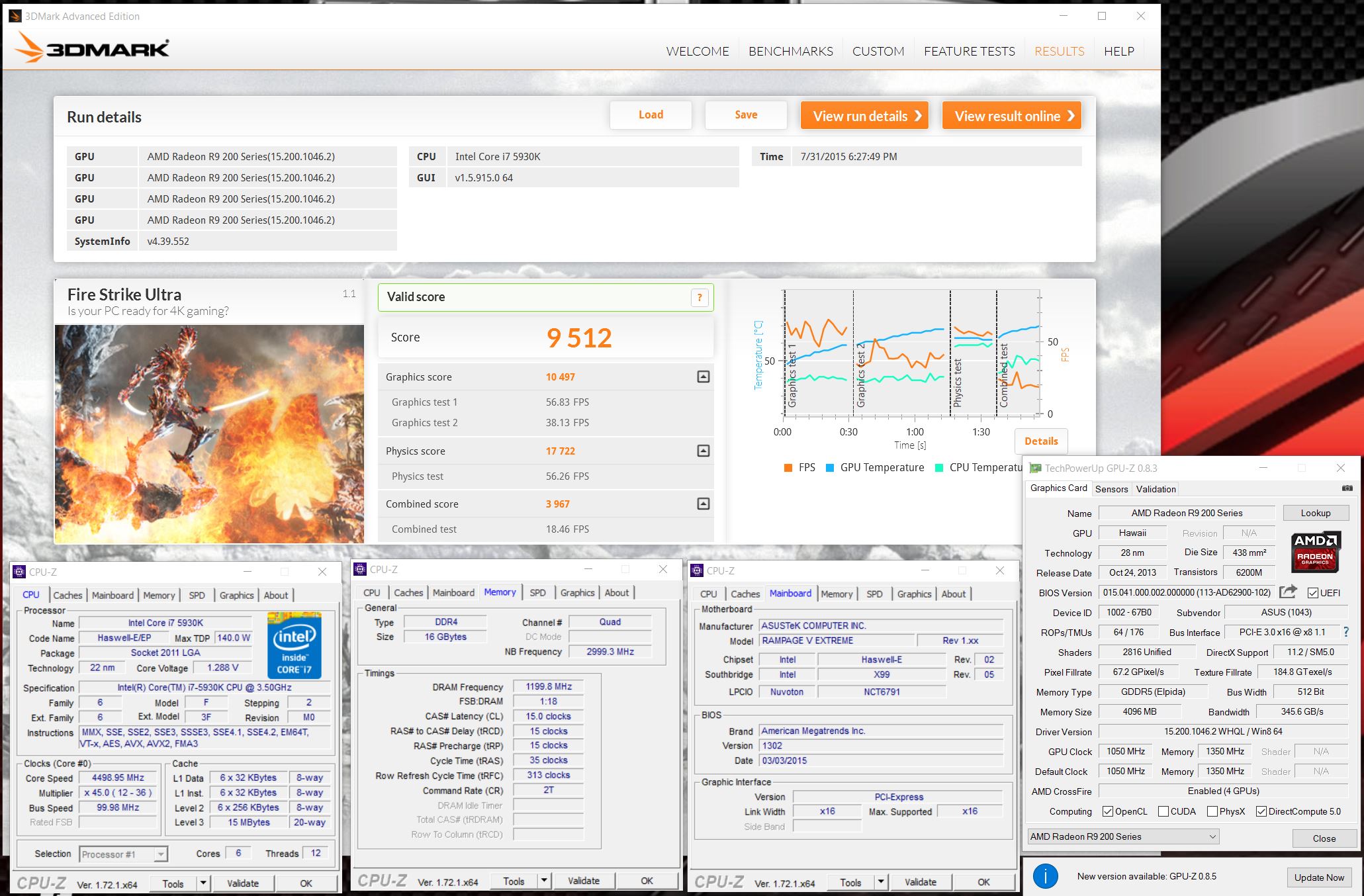Toggle the OpenCL checkbox in GPU-Z
Viewport: 1364px width, 896px height.
click(1107, 811)
